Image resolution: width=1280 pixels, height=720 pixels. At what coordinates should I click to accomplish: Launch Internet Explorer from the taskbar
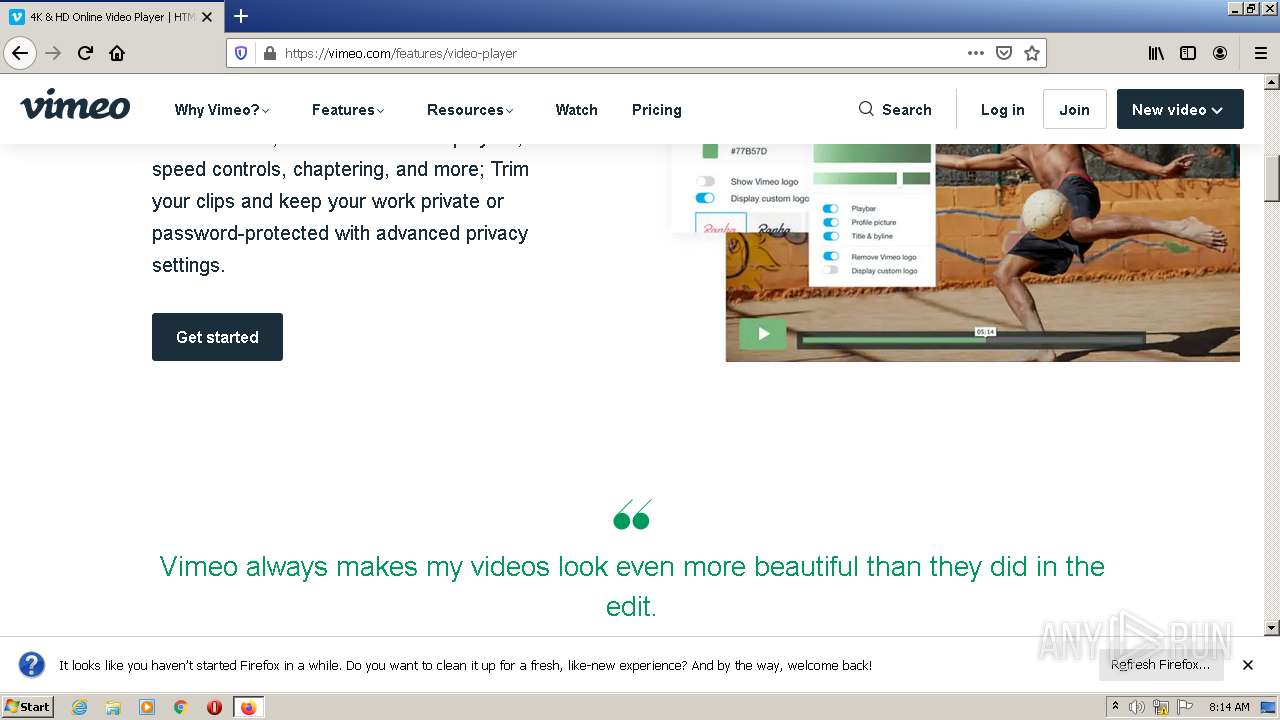tap(80, 707)
